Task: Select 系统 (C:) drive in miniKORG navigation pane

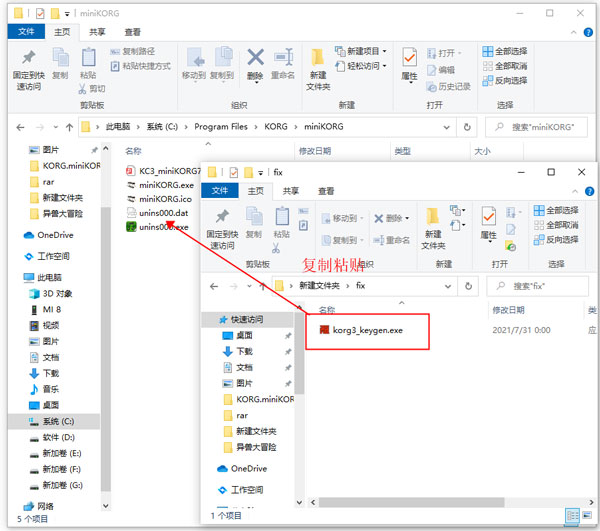Action: (x=52, y=422)
